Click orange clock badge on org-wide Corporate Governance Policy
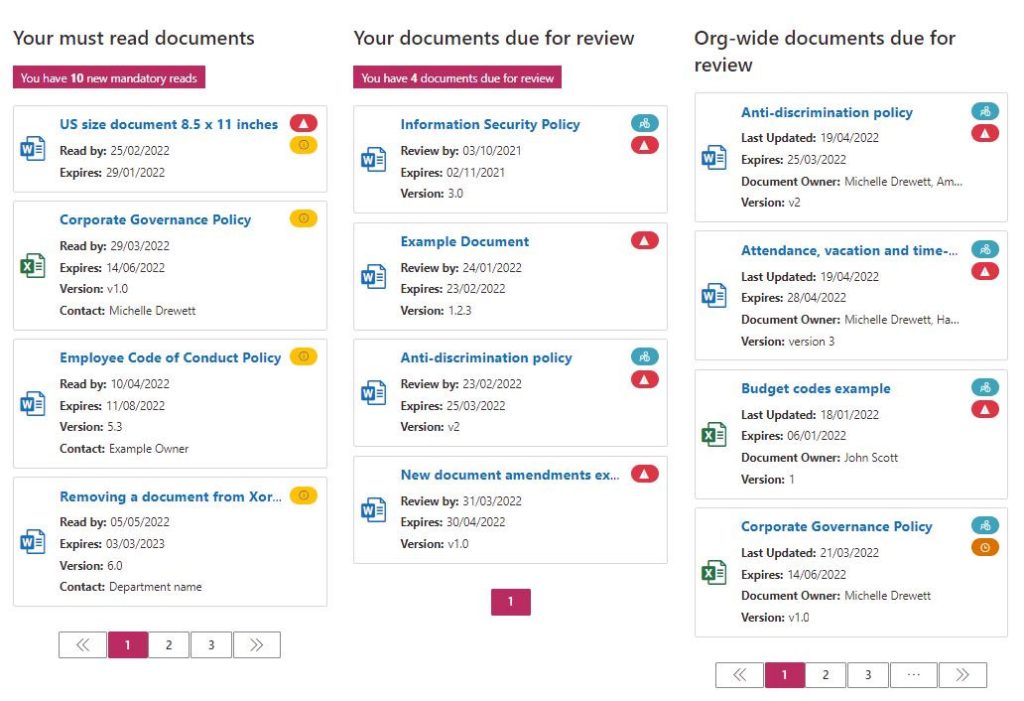 (x=985, y=547)
